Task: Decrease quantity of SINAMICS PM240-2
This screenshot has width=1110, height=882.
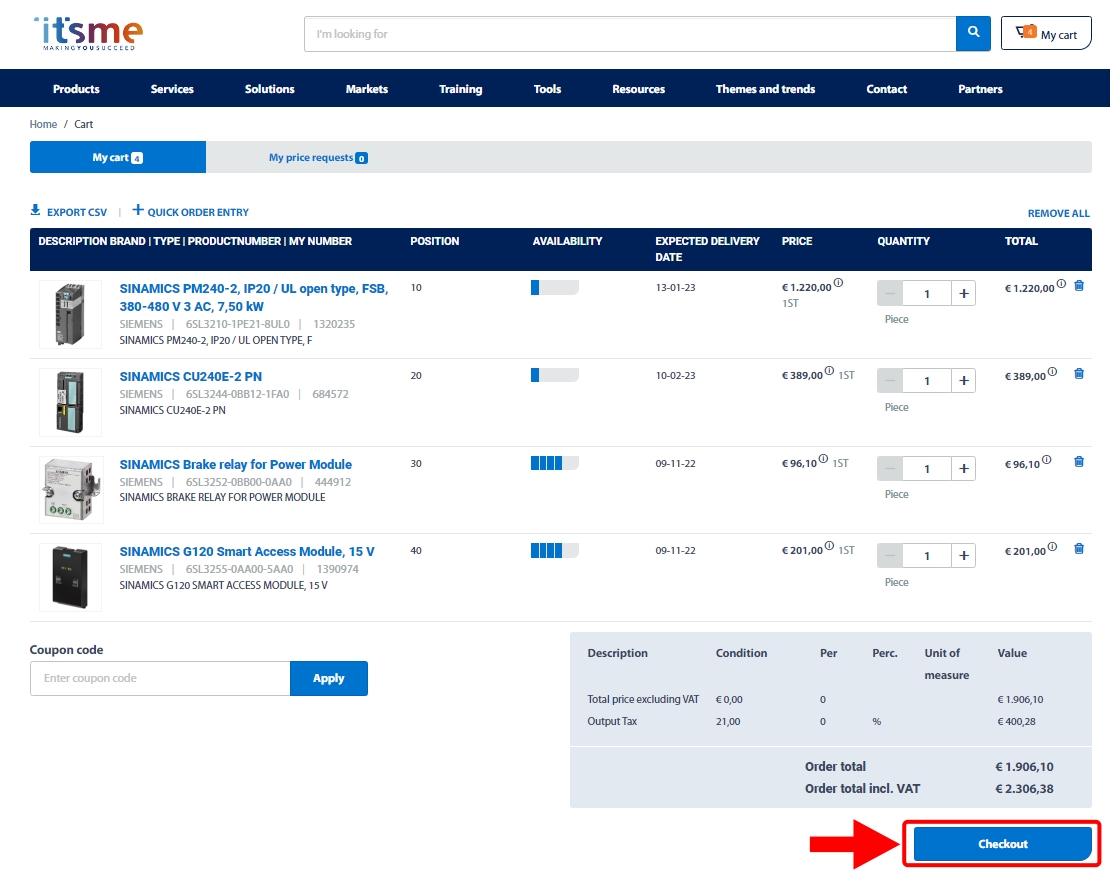Action: [x=890, y=293]
